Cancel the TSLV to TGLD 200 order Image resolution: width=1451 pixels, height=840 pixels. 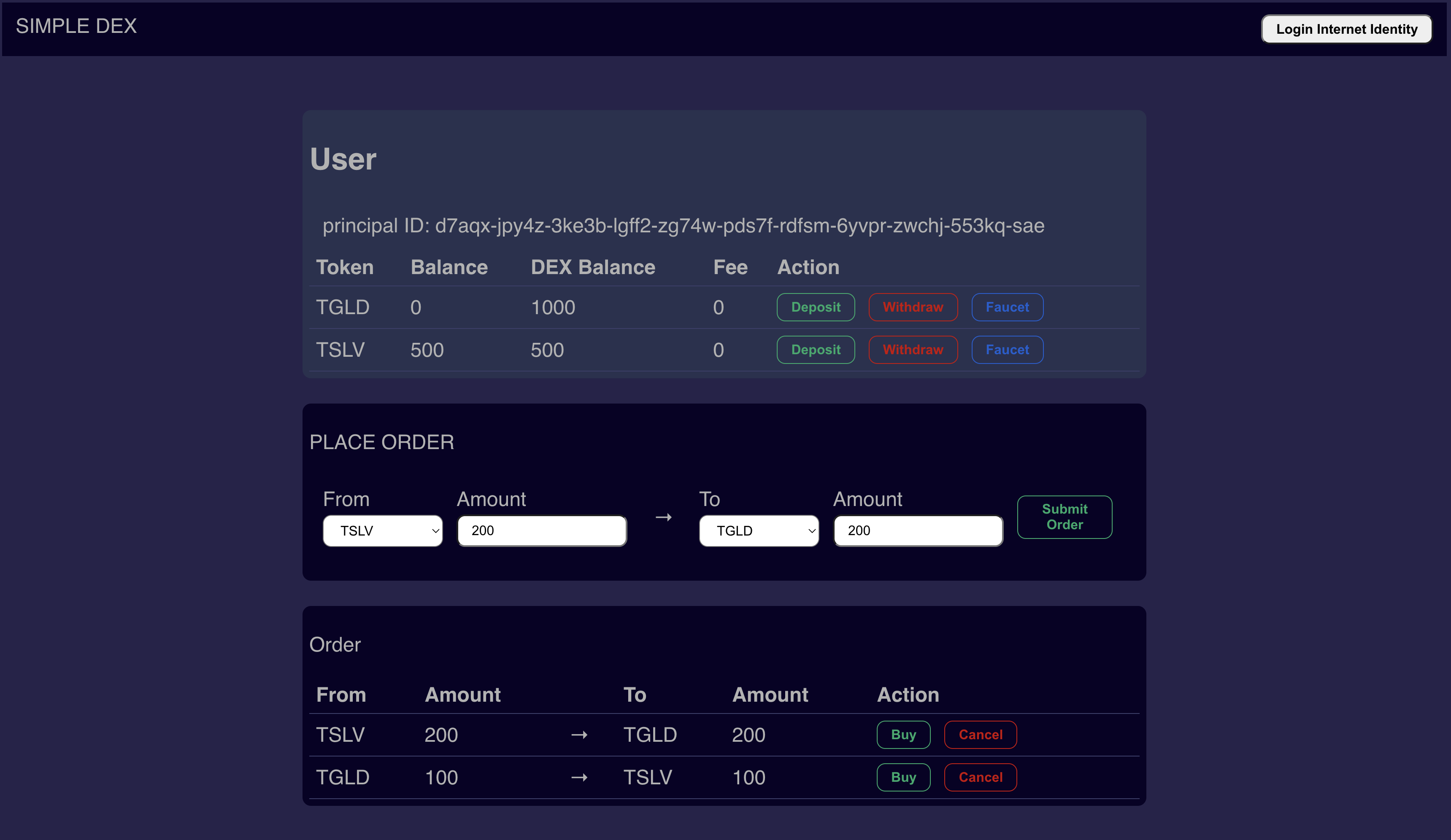pos(980,735)
